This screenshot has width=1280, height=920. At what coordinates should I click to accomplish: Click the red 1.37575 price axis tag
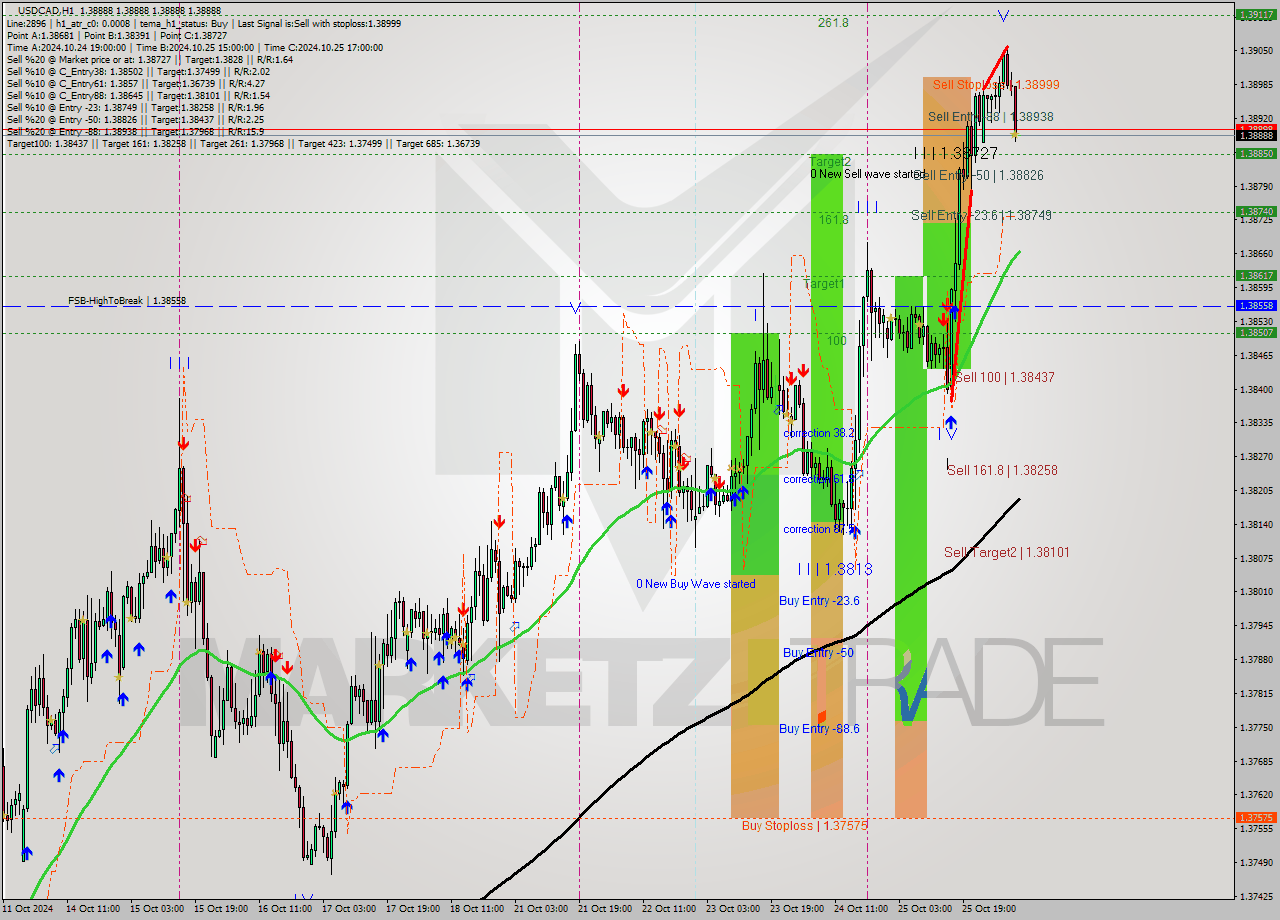click(1256, 817)
